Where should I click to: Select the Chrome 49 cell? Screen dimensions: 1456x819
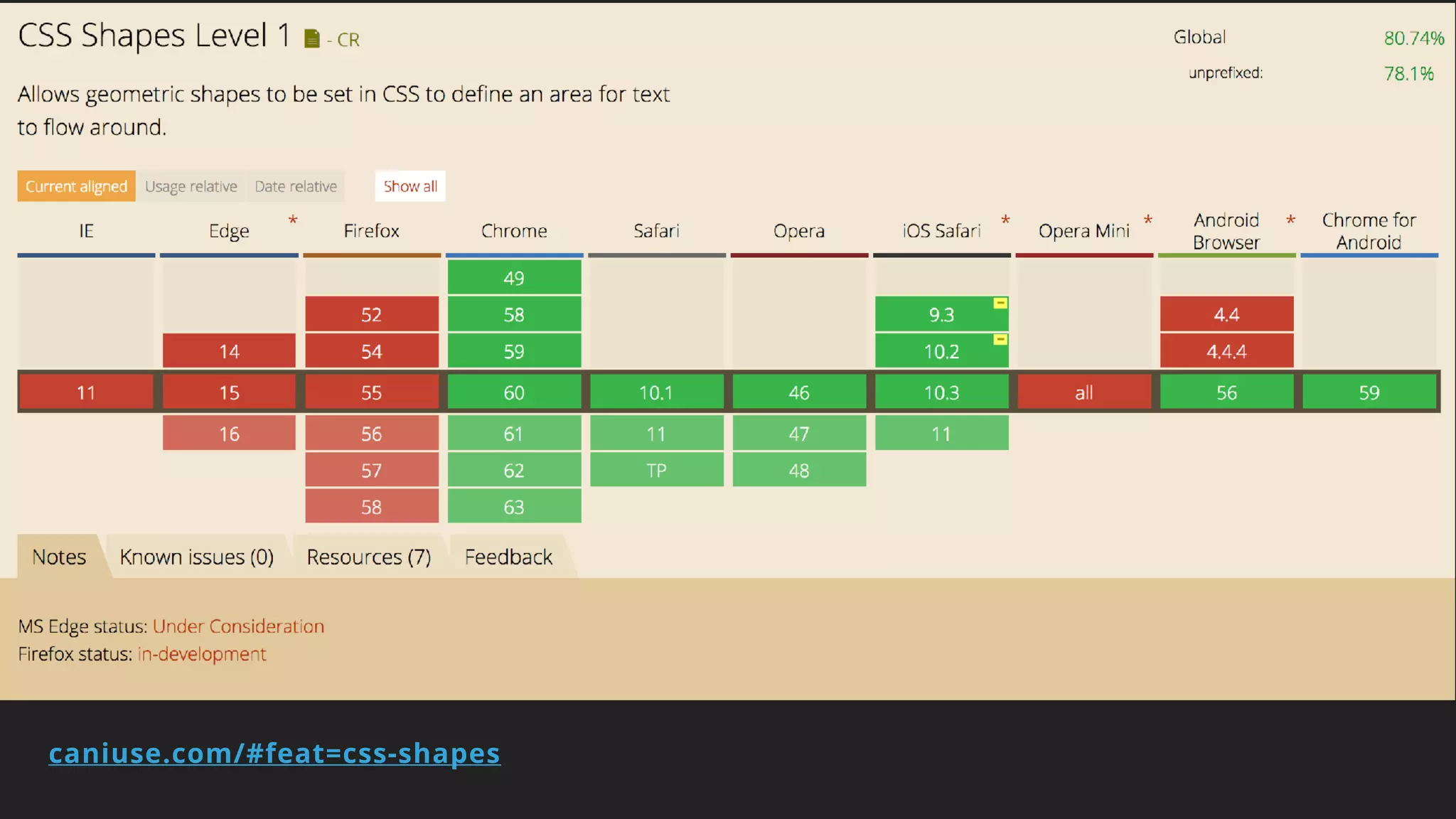coord(514,277)
